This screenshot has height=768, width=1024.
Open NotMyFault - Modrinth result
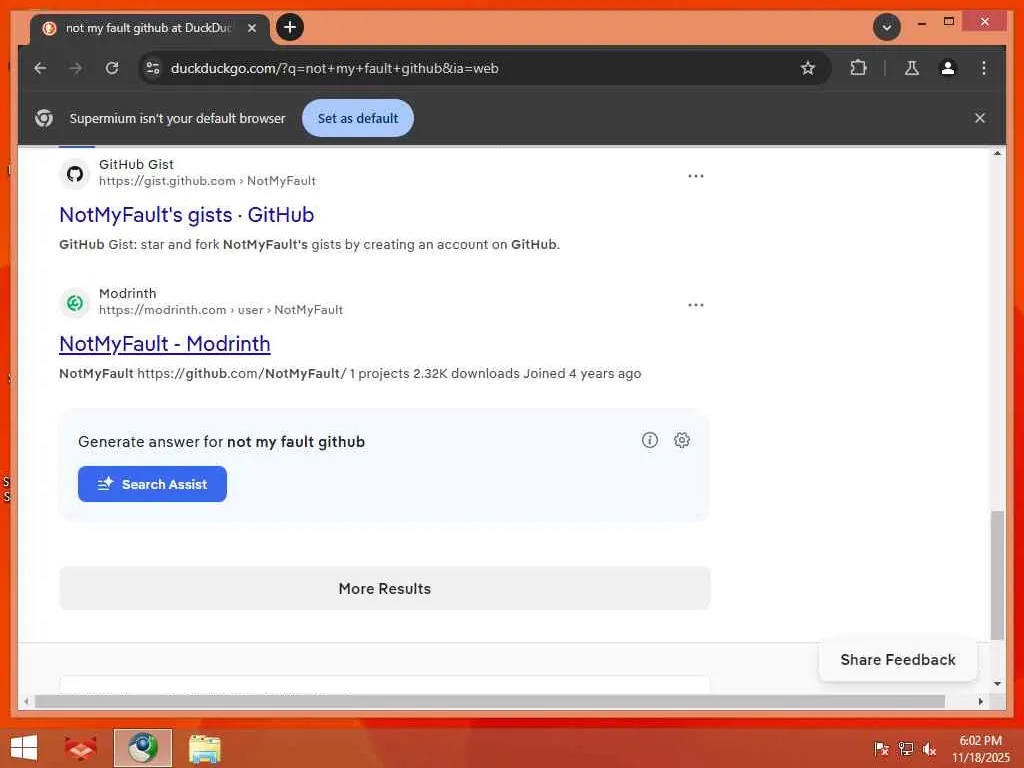click(x=165, y=344)
